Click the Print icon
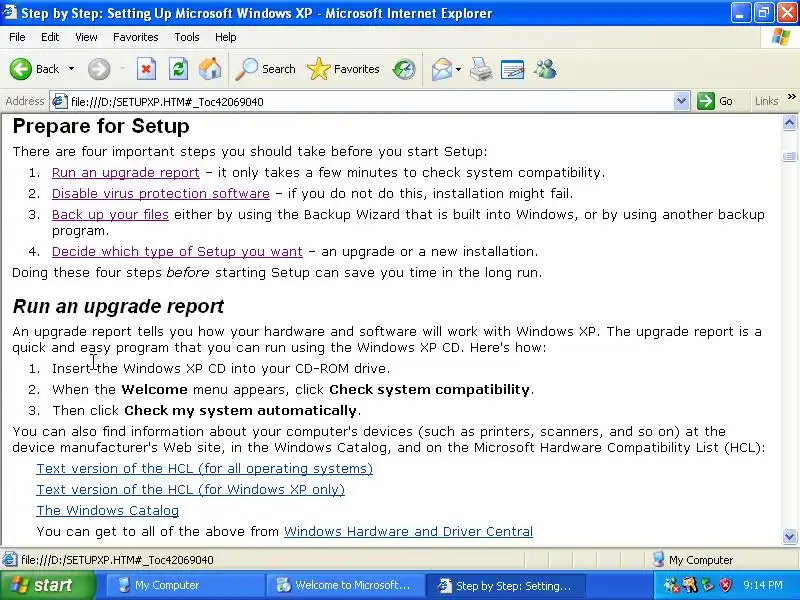This screenshot has width=800, height=600. tap(481, 69)
